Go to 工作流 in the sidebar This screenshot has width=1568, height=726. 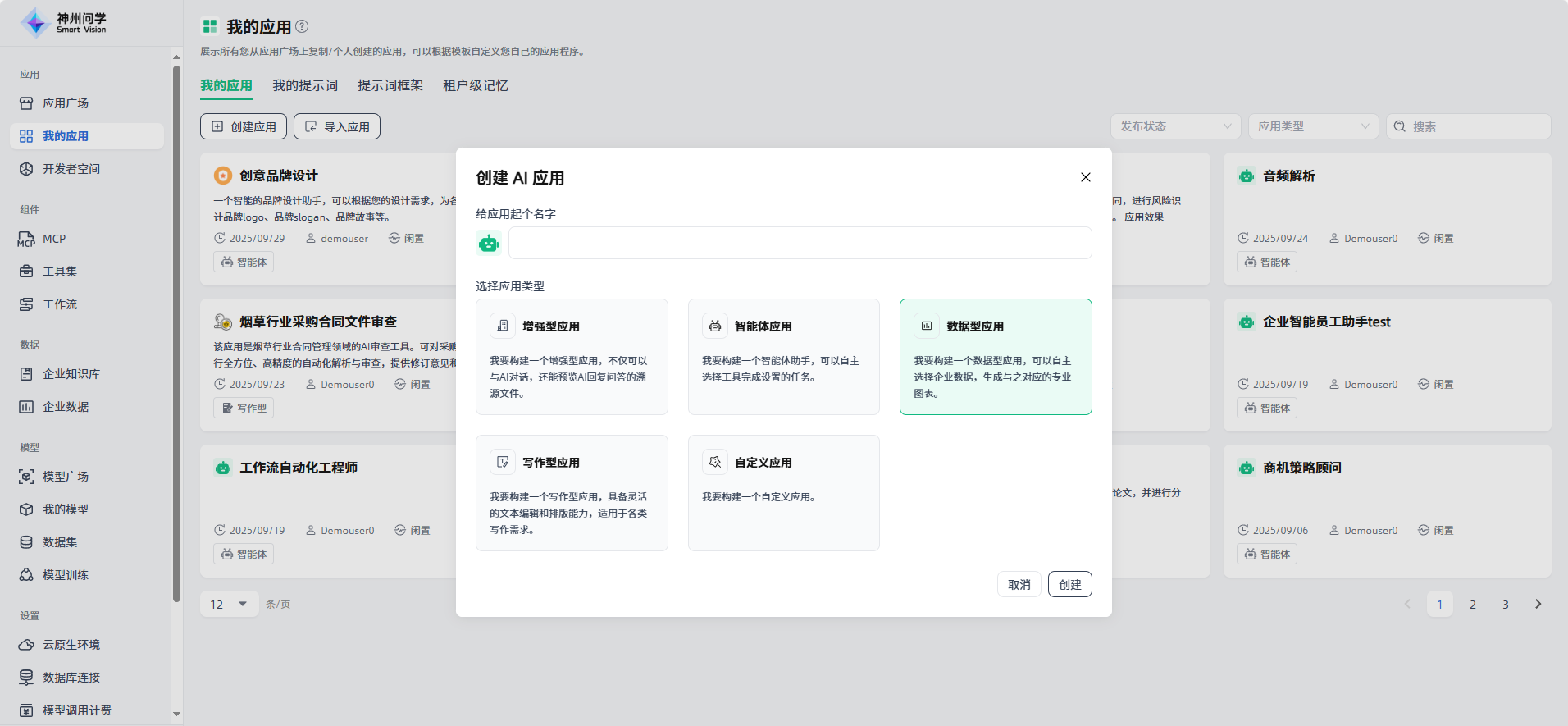(x=60, y=304)
